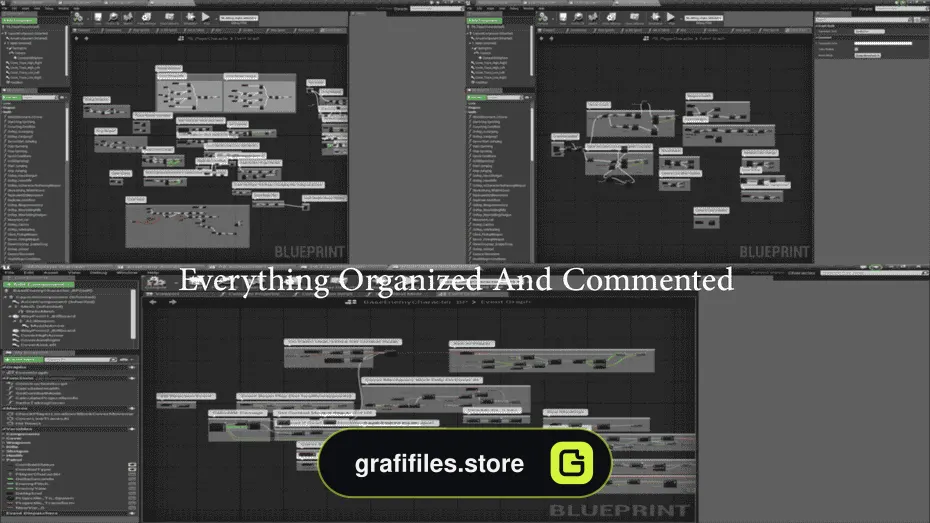This screenshot has width=930, height=523.
Task: Click Browse icon in top-right blueprint window
Action: click(x=578, y=18)
